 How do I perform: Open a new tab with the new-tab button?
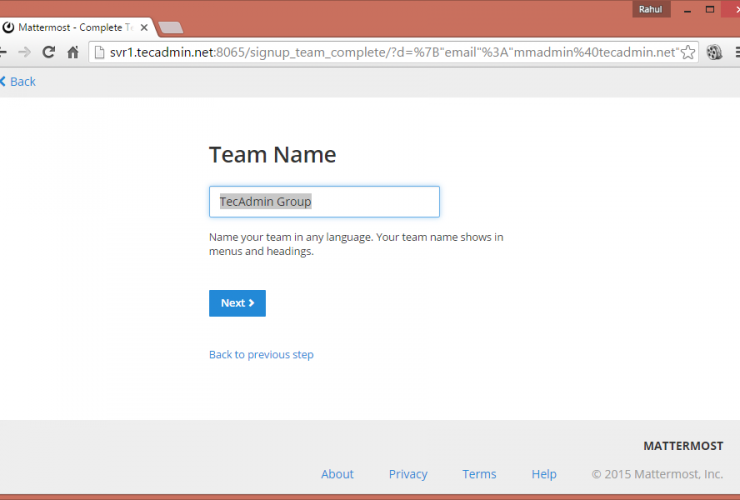[170, 27]
